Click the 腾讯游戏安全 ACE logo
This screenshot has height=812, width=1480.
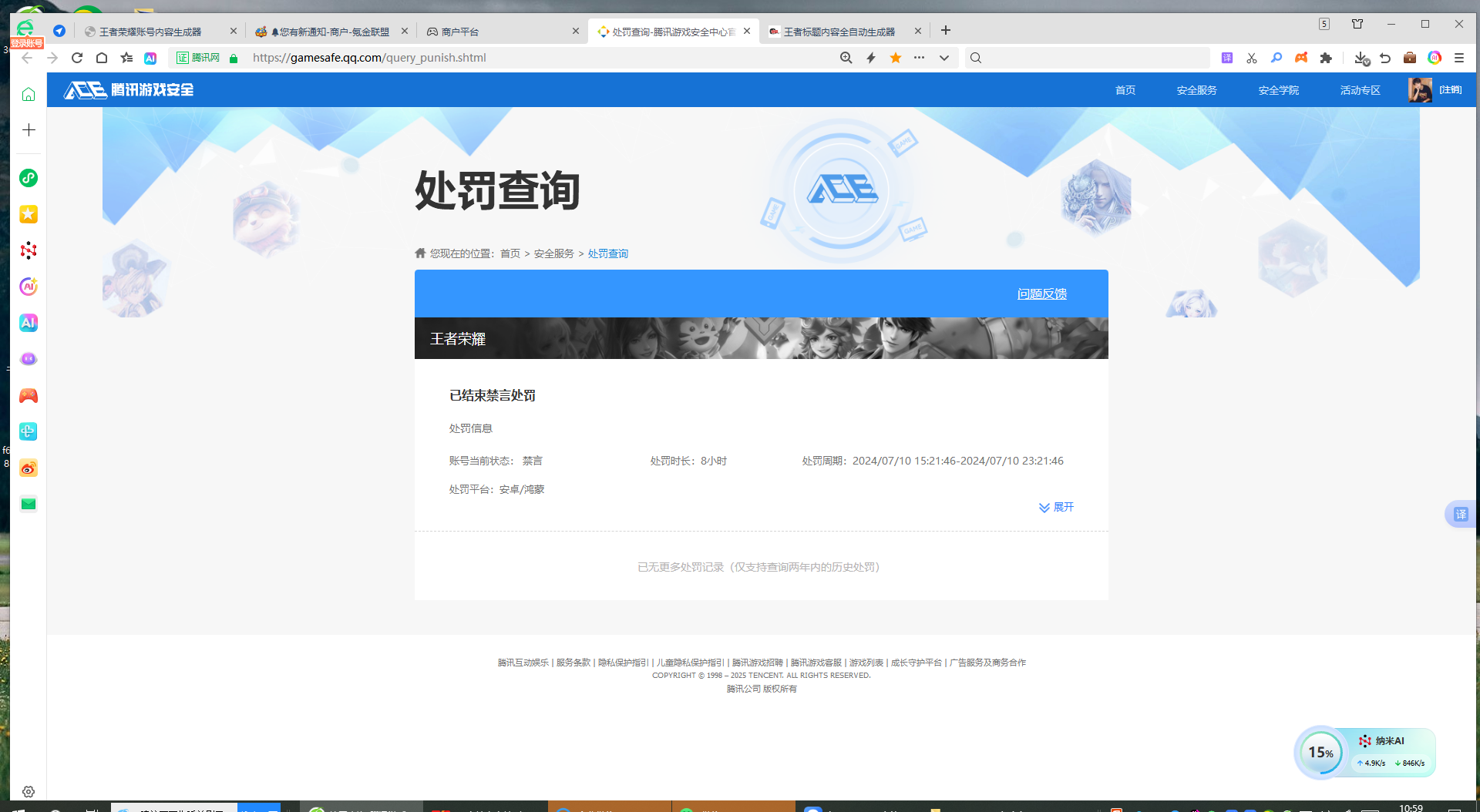point(129,90)
